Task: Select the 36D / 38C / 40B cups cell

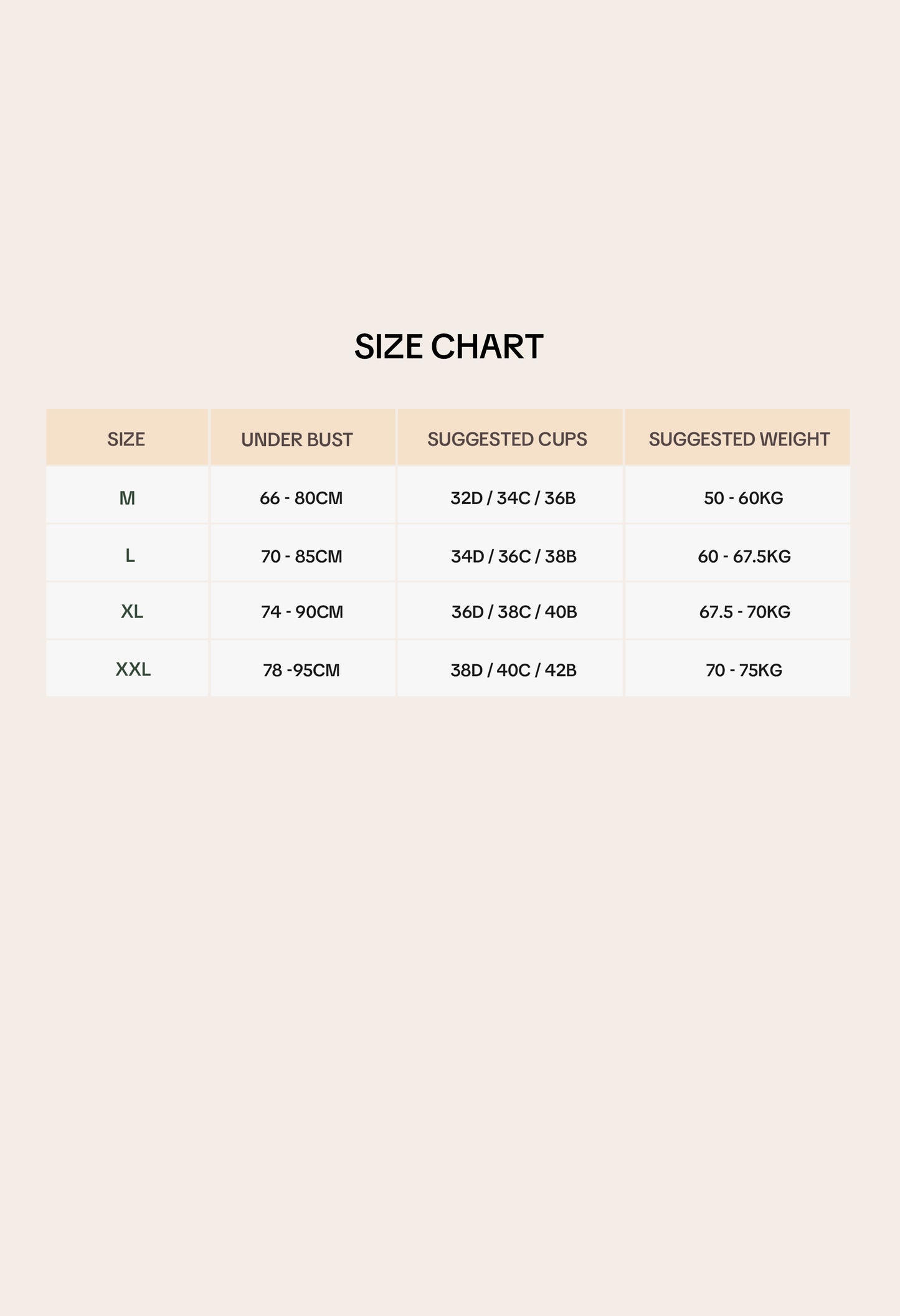Action: [x=510, y=611]
